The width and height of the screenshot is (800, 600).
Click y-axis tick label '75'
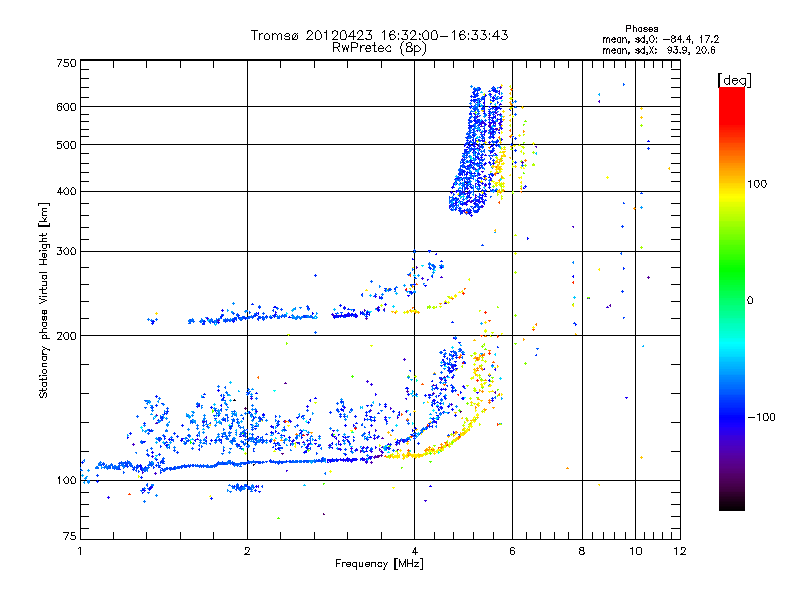point(70,536)
